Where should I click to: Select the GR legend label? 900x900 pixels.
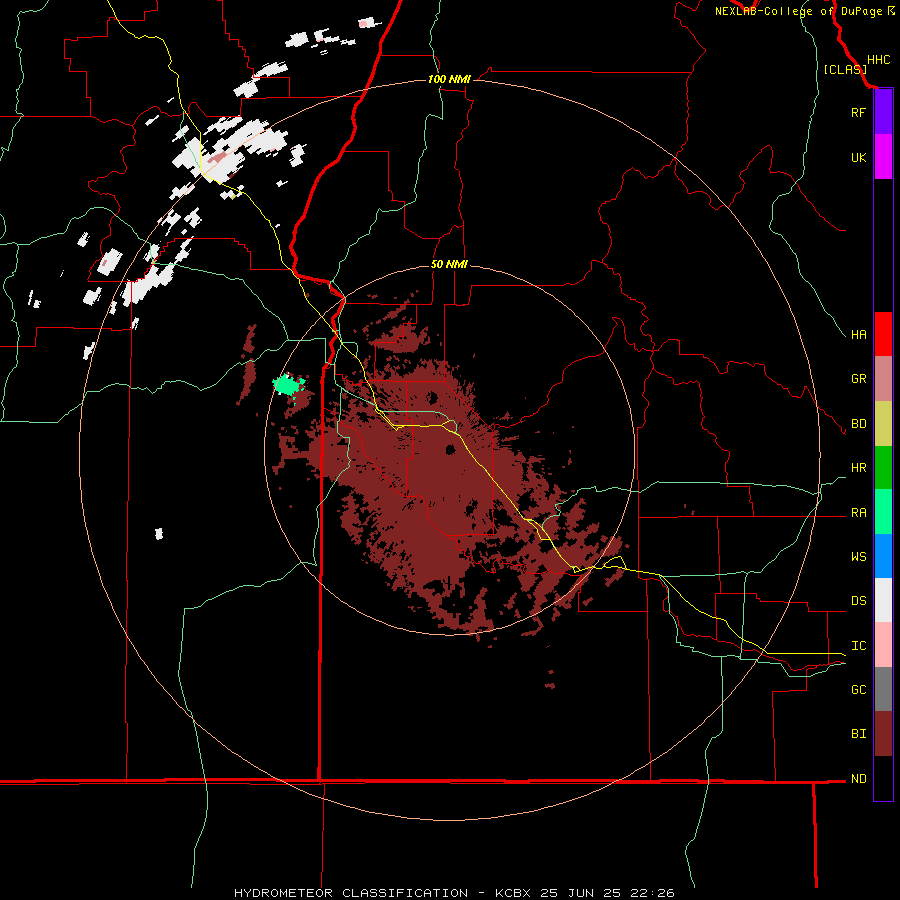(x=858, y=379)
